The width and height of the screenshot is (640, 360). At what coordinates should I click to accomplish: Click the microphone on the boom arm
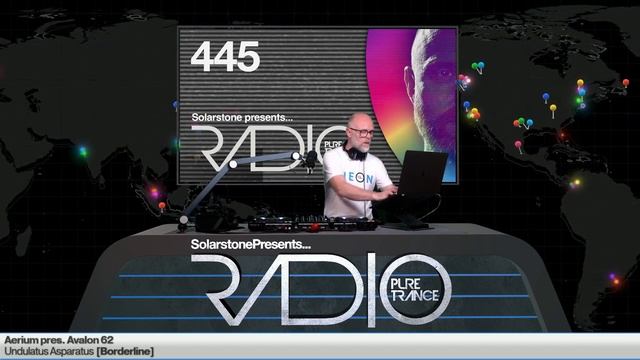pyautogui.click(x=311, y=160)
